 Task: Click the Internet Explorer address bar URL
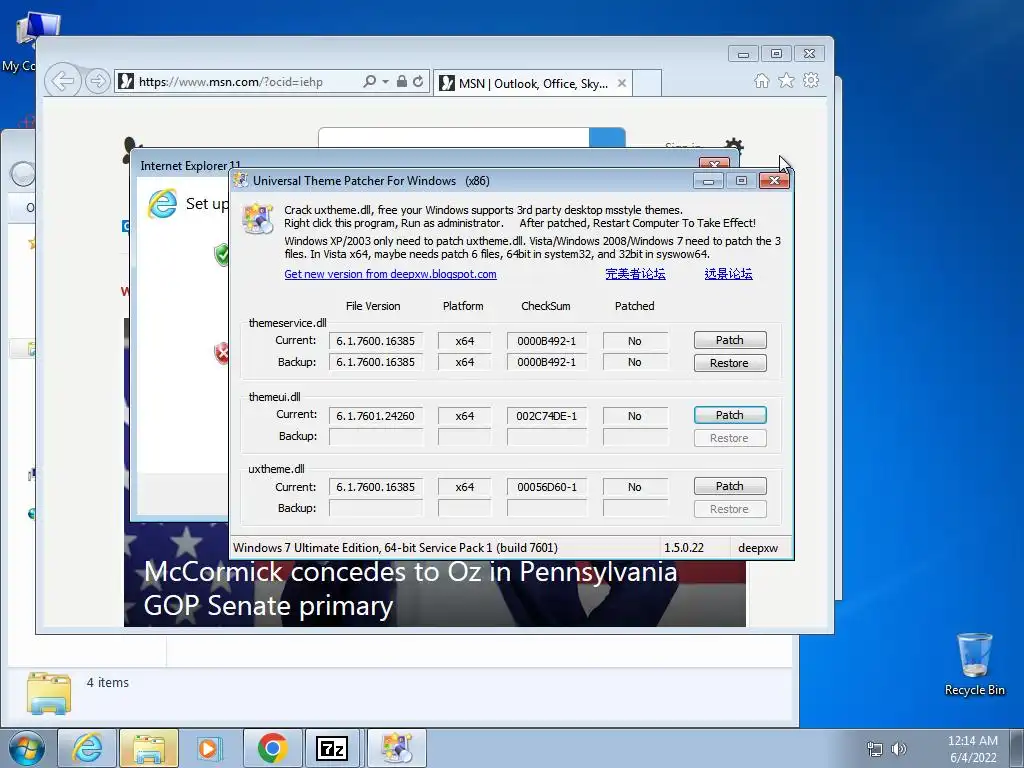pos(231,82)
